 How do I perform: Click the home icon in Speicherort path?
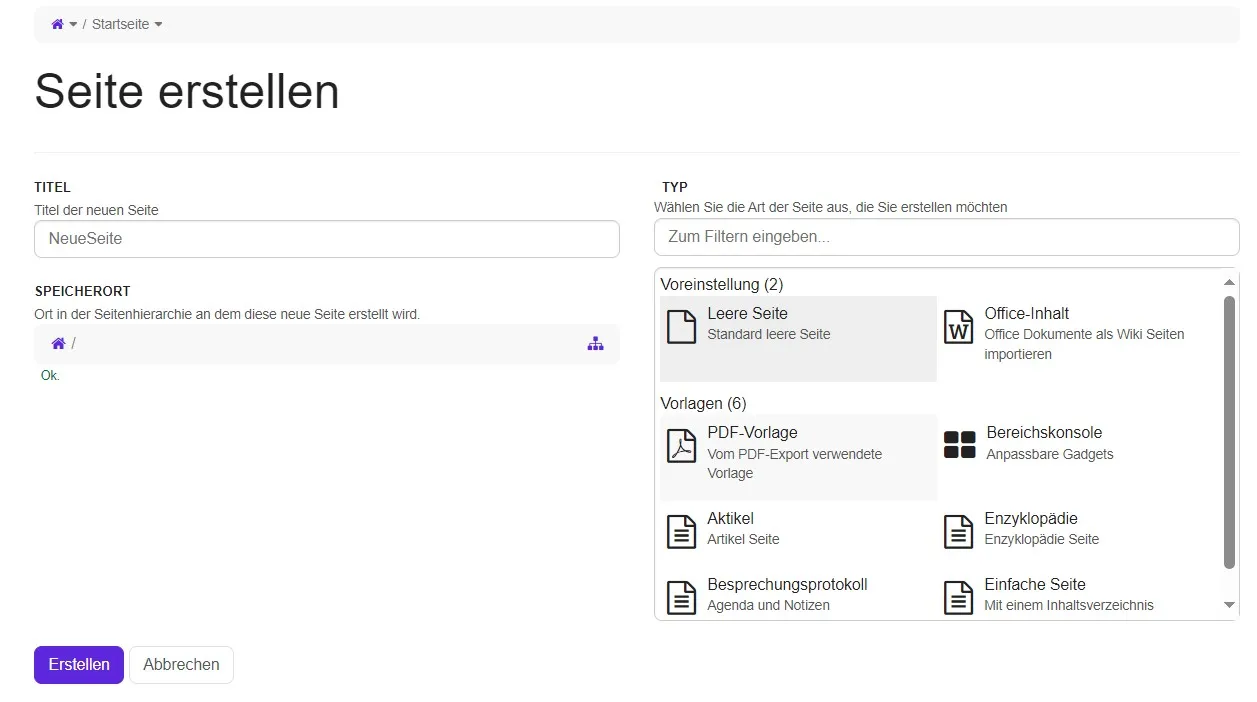pos(58,344)
